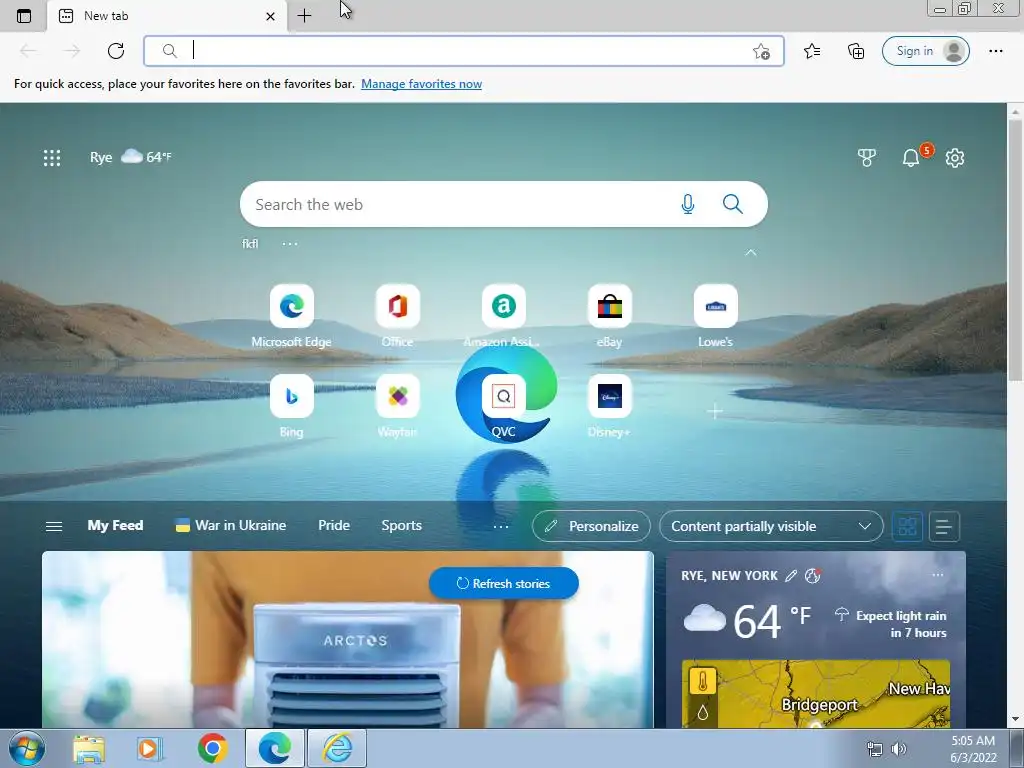Click the Personalize button
This screenshot has height=768, width=1024.
pos(591,526)
